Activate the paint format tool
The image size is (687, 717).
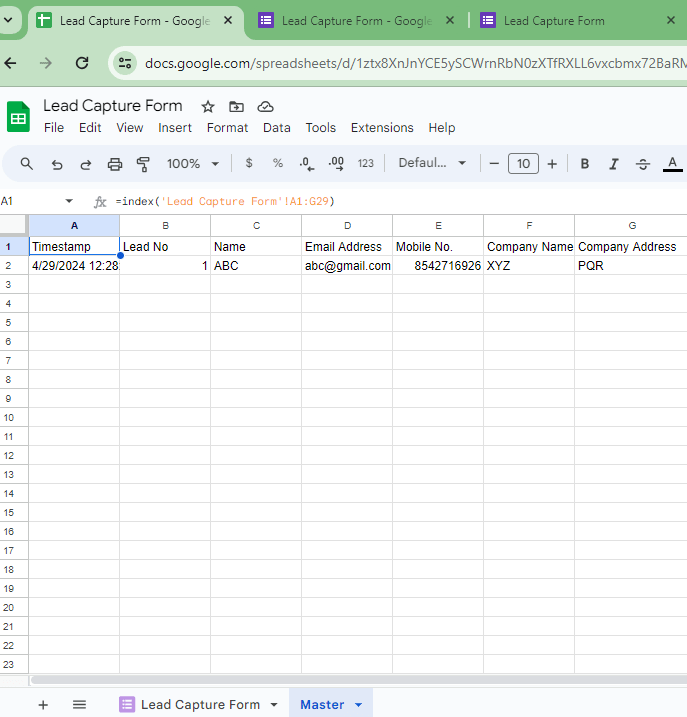coord(143,164)
